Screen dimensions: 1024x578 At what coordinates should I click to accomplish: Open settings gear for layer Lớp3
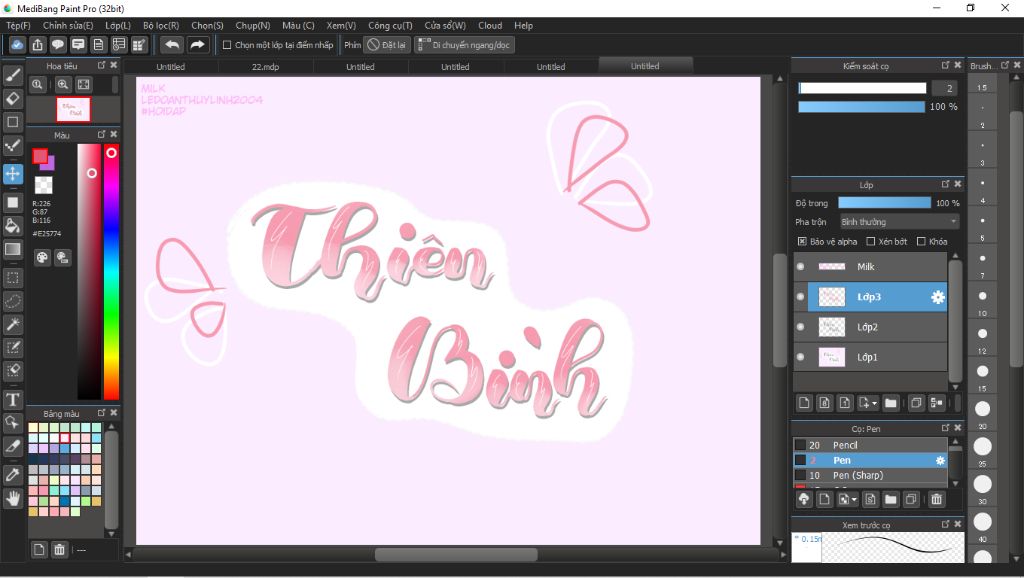point(937,297)
